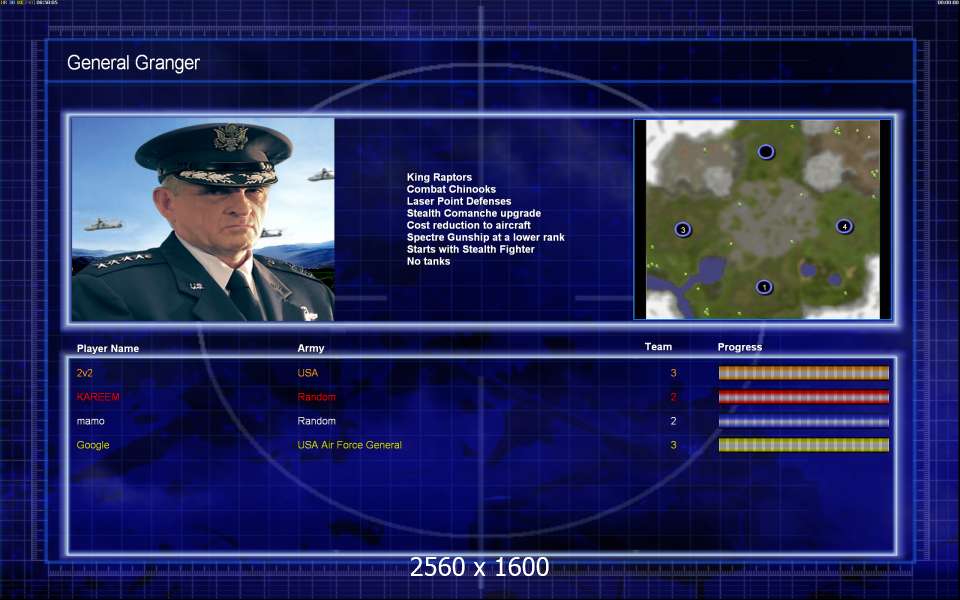The image size is (960, 600).
Task: Click team number in Google's row
Action: click(x=673, y=445)
